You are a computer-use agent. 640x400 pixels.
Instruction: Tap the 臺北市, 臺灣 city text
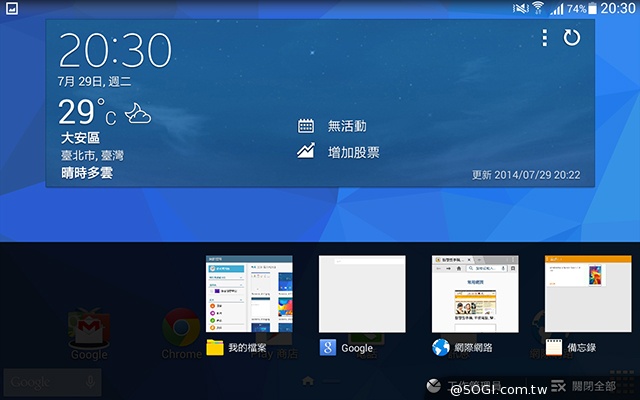coord(92,155)
